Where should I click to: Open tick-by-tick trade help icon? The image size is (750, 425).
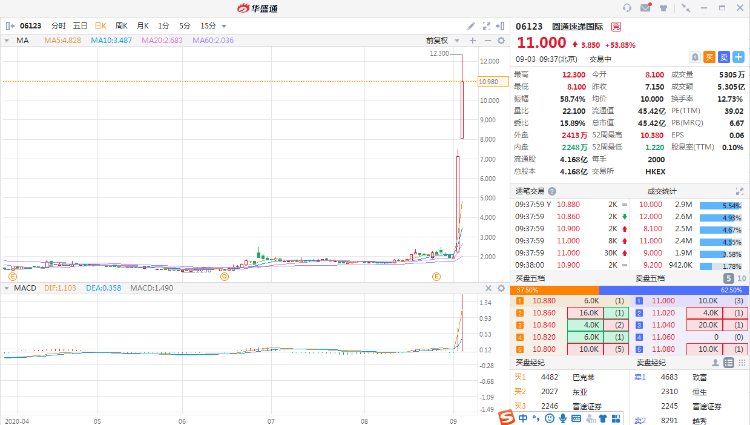tap(552, 191)
